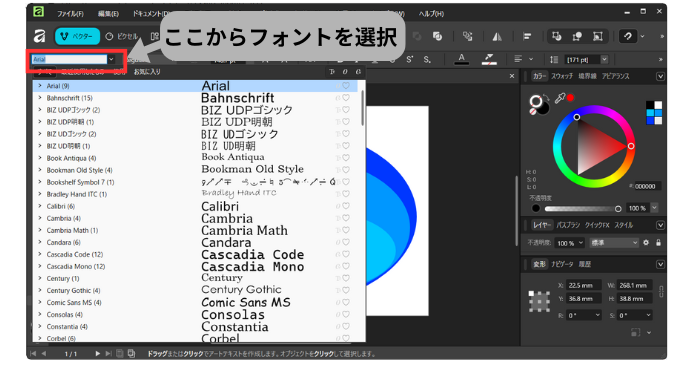The image size is (698, 365).
Task: Click the subscript S icon
Action: click(427, 59)
